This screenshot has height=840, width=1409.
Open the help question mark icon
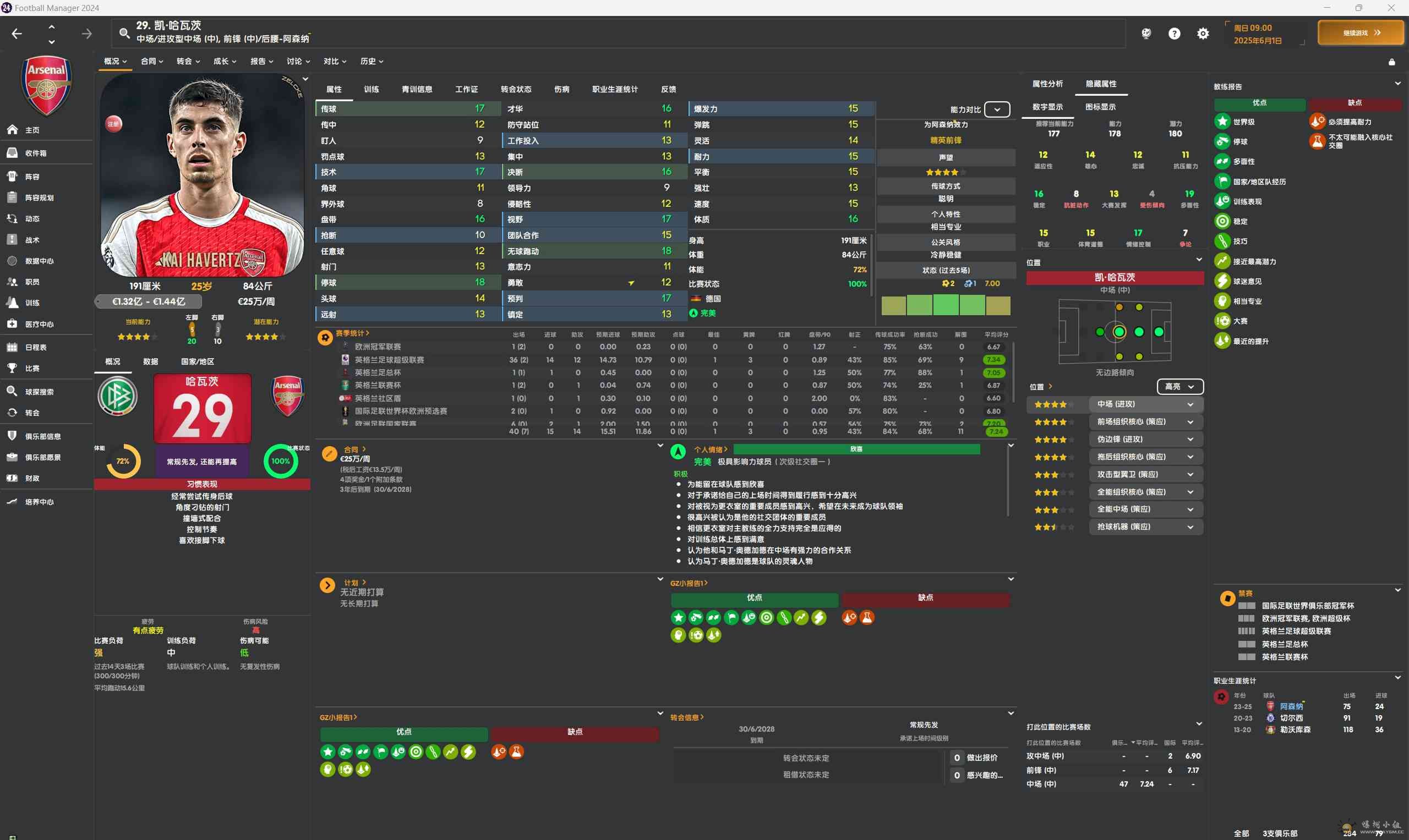[1174, 34]
